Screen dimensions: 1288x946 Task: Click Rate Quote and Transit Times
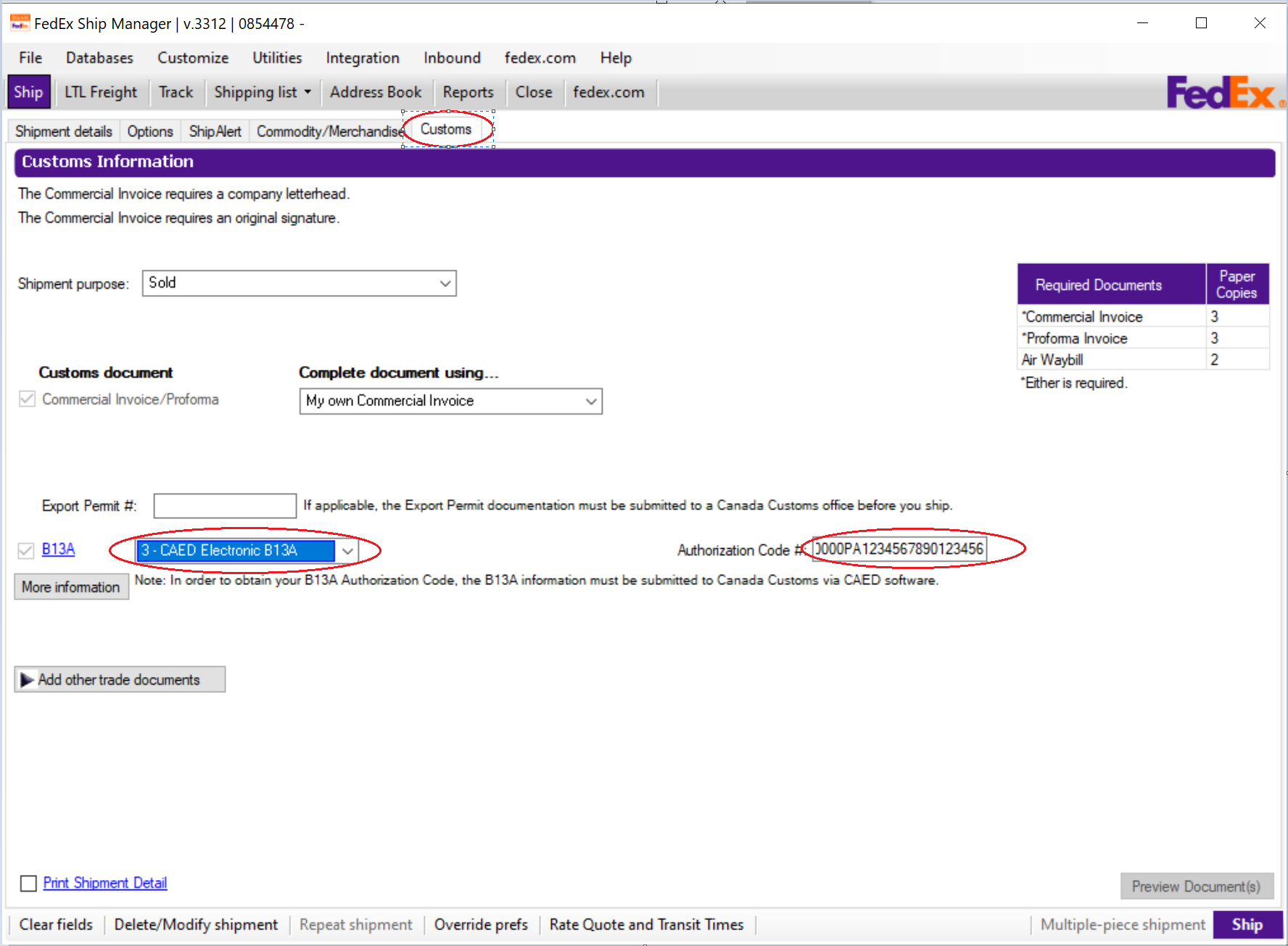tap(647, 925)
